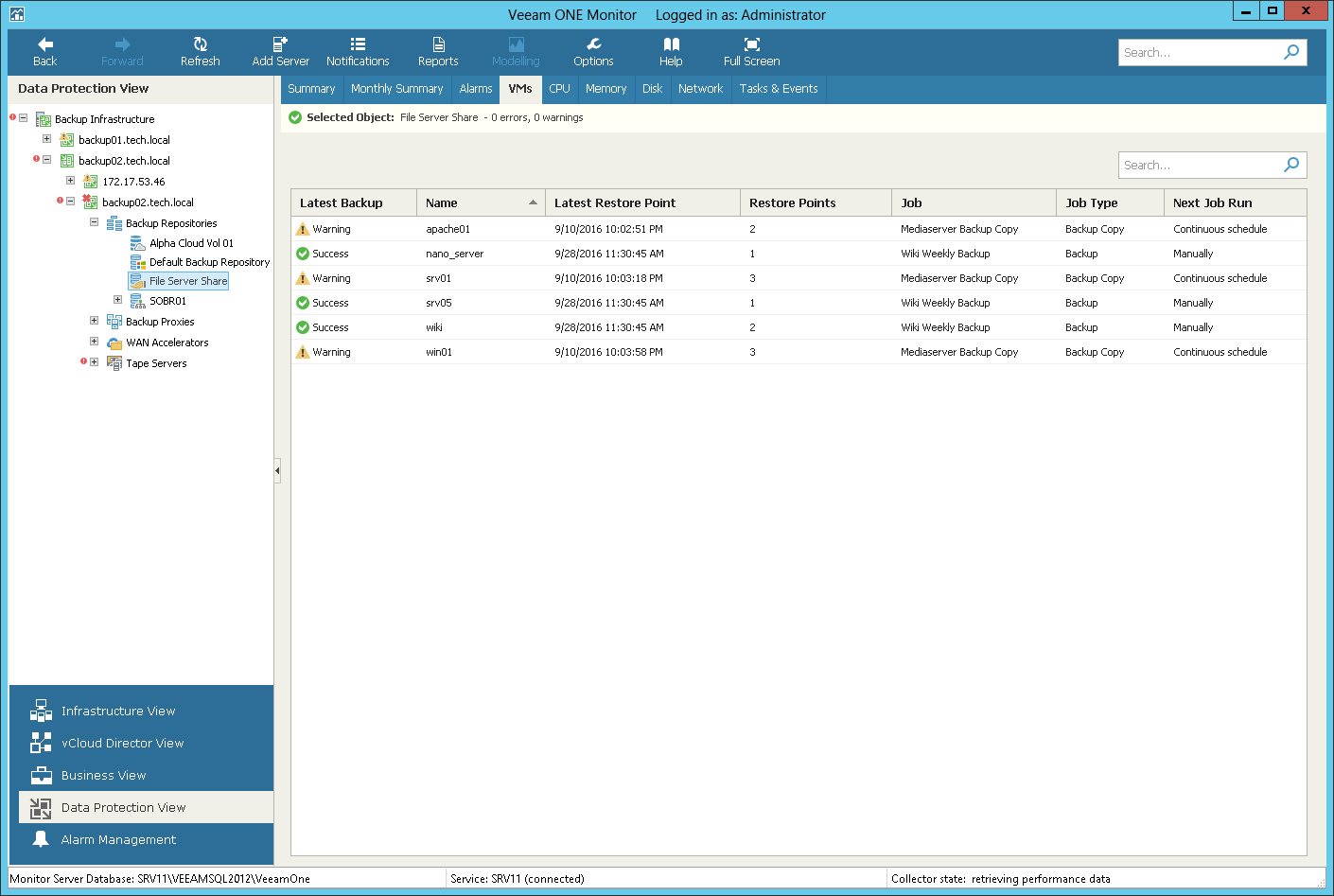Click Infrastructure View icon
Image resolution: width=1334 pixels, height=896 pixels.
[41, 711]
